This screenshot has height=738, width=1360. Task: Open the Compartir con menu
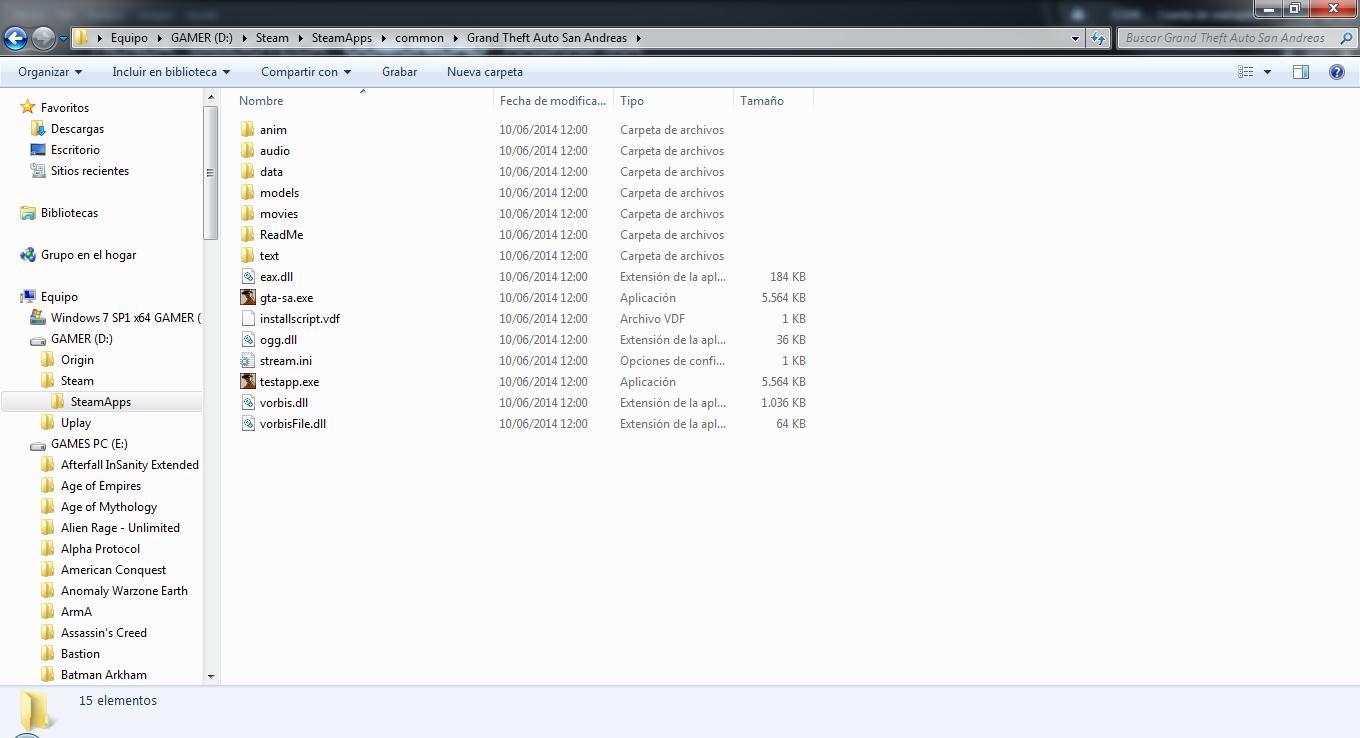(306, 72)
